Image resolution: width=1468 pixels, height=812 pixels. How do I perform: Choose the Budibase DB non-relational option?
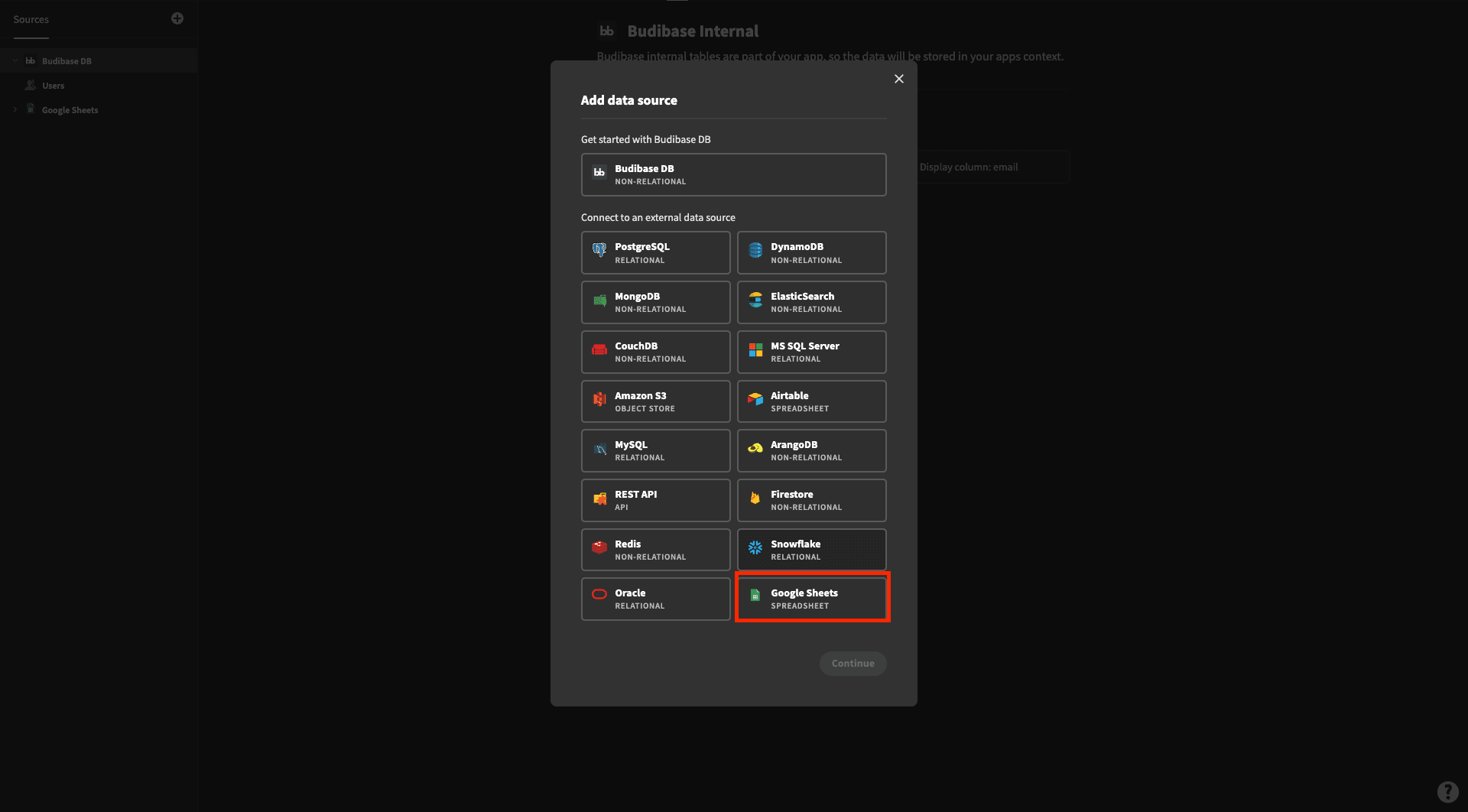tap(734, 174)
